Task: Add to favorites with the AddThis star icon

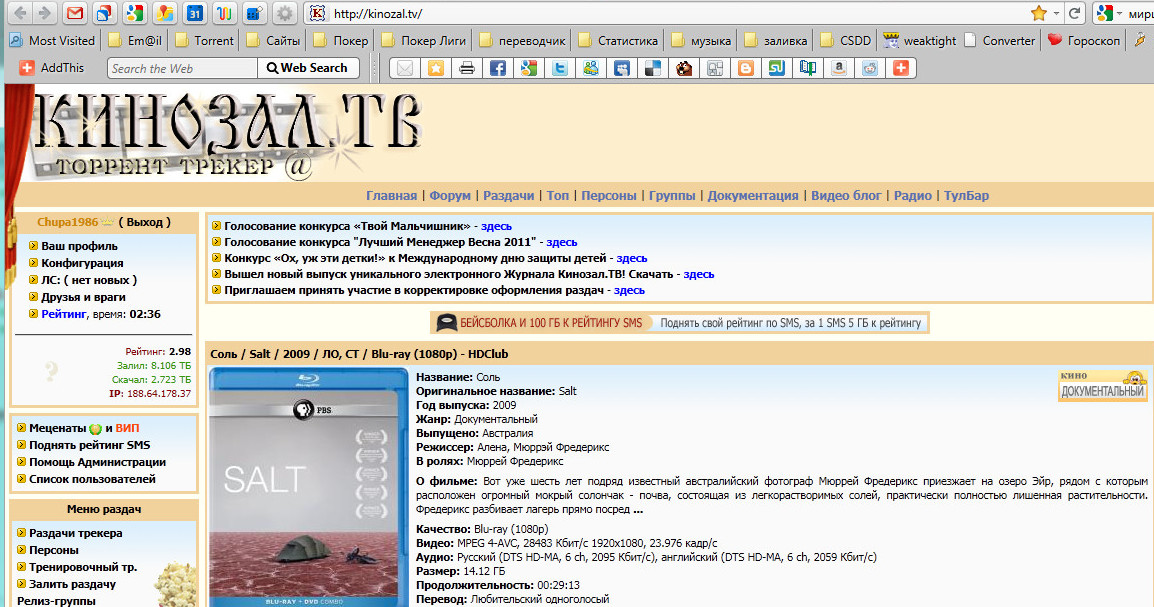Action: click(436, 68)
